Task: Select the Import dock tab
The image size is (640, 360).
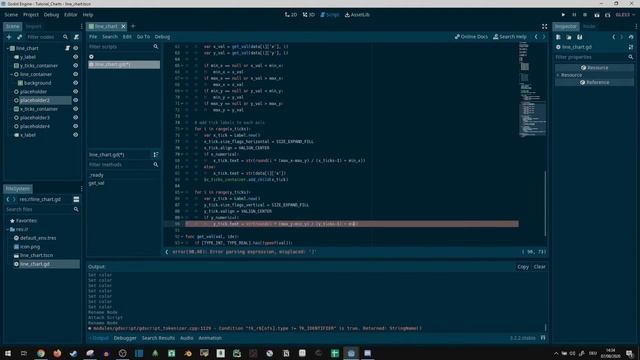Action: 33,27
